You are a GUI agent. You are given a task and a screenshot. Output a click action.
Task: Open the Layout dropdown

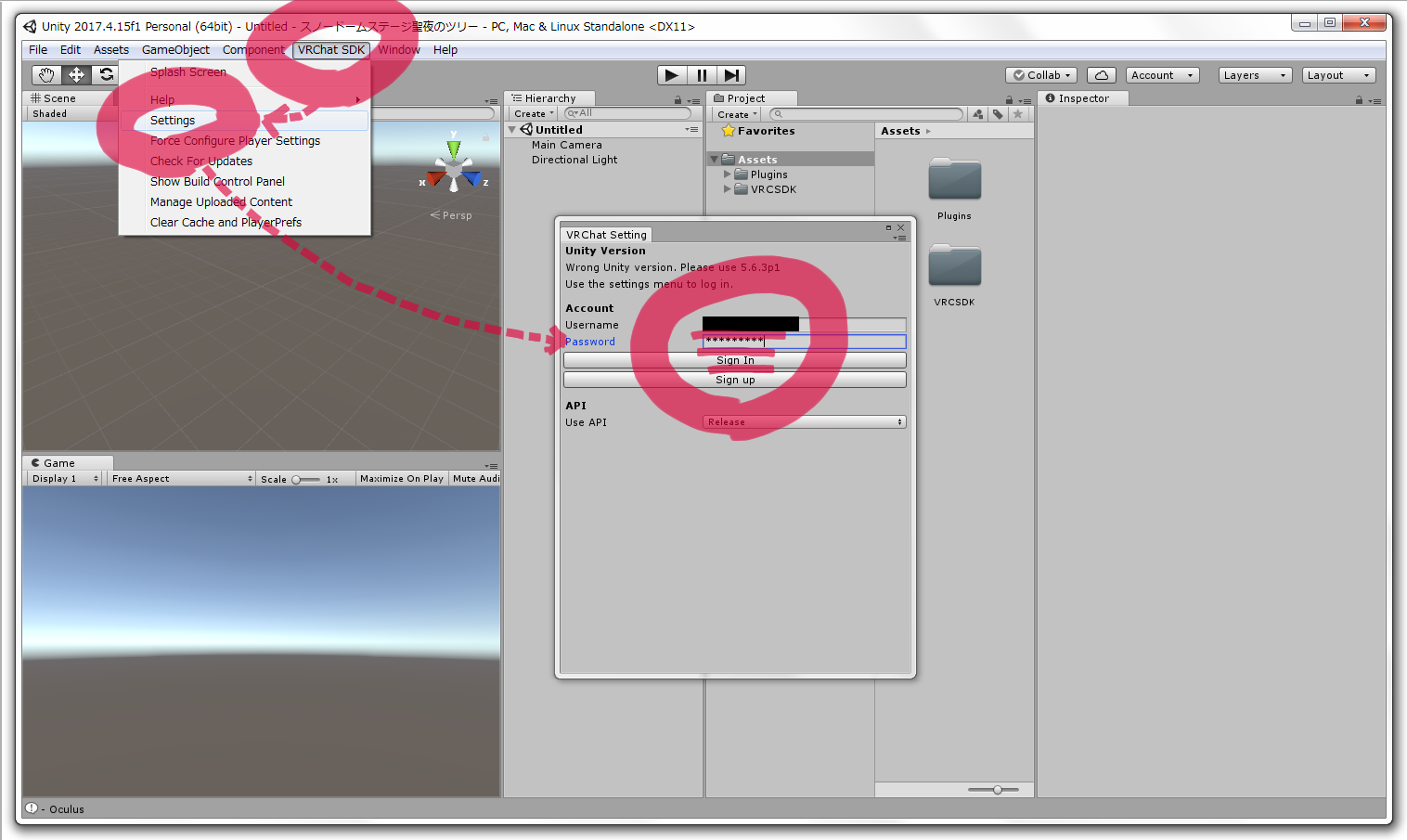pos(1338,75)
